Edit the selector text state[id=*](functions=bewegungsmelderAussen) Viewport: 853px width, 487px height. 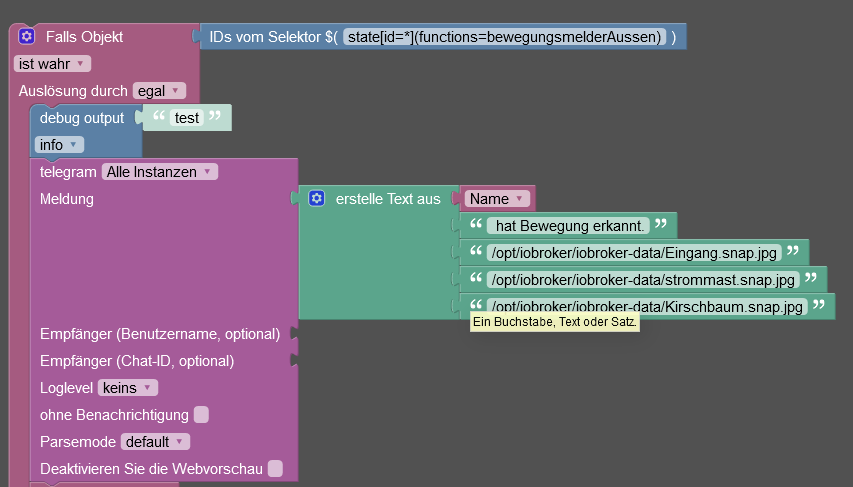point(504,36)
